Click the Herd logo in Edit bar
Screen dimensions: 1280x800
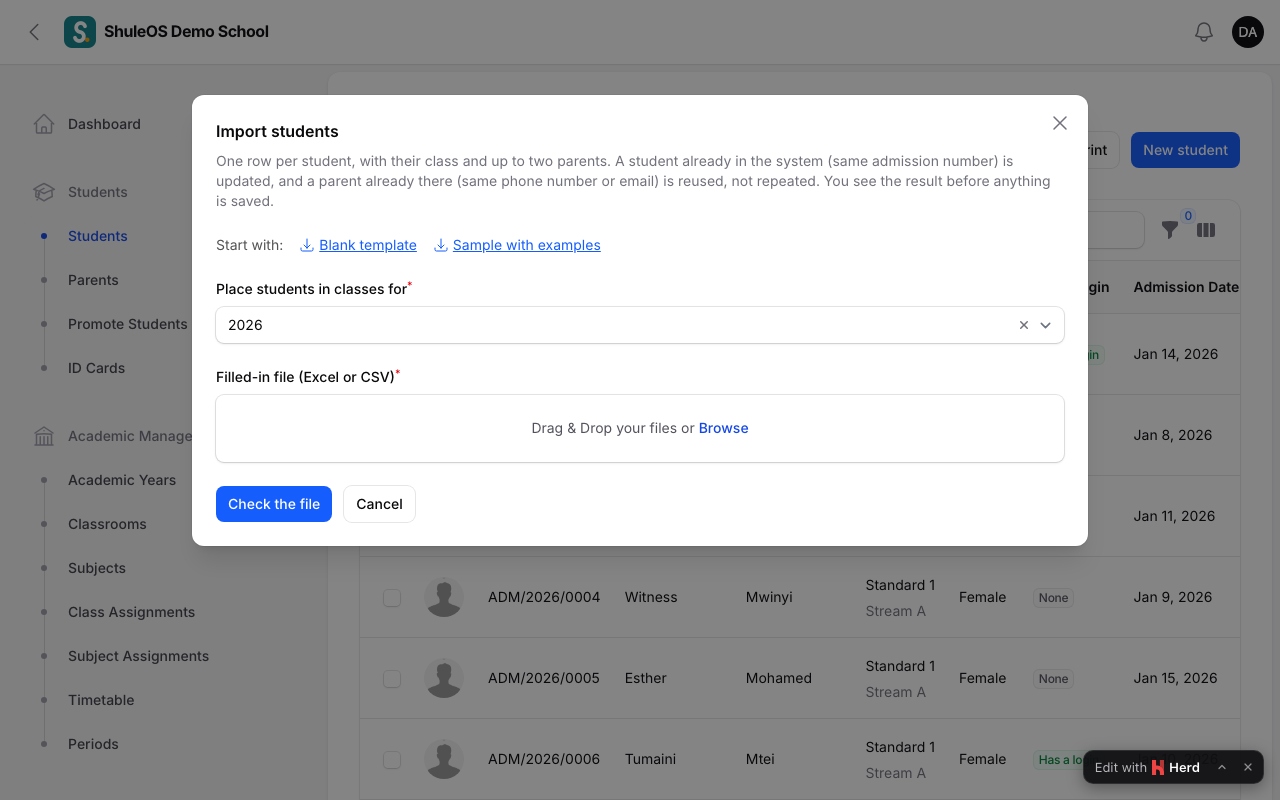(1158, 768)
